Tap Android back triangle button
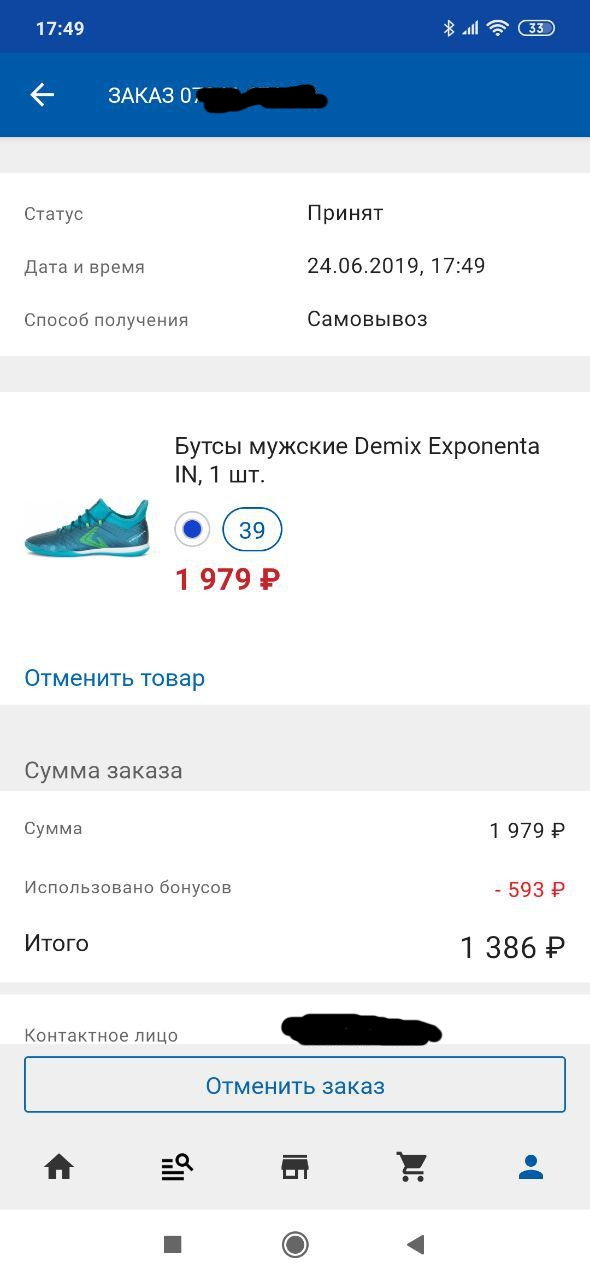 point(416,1244)
